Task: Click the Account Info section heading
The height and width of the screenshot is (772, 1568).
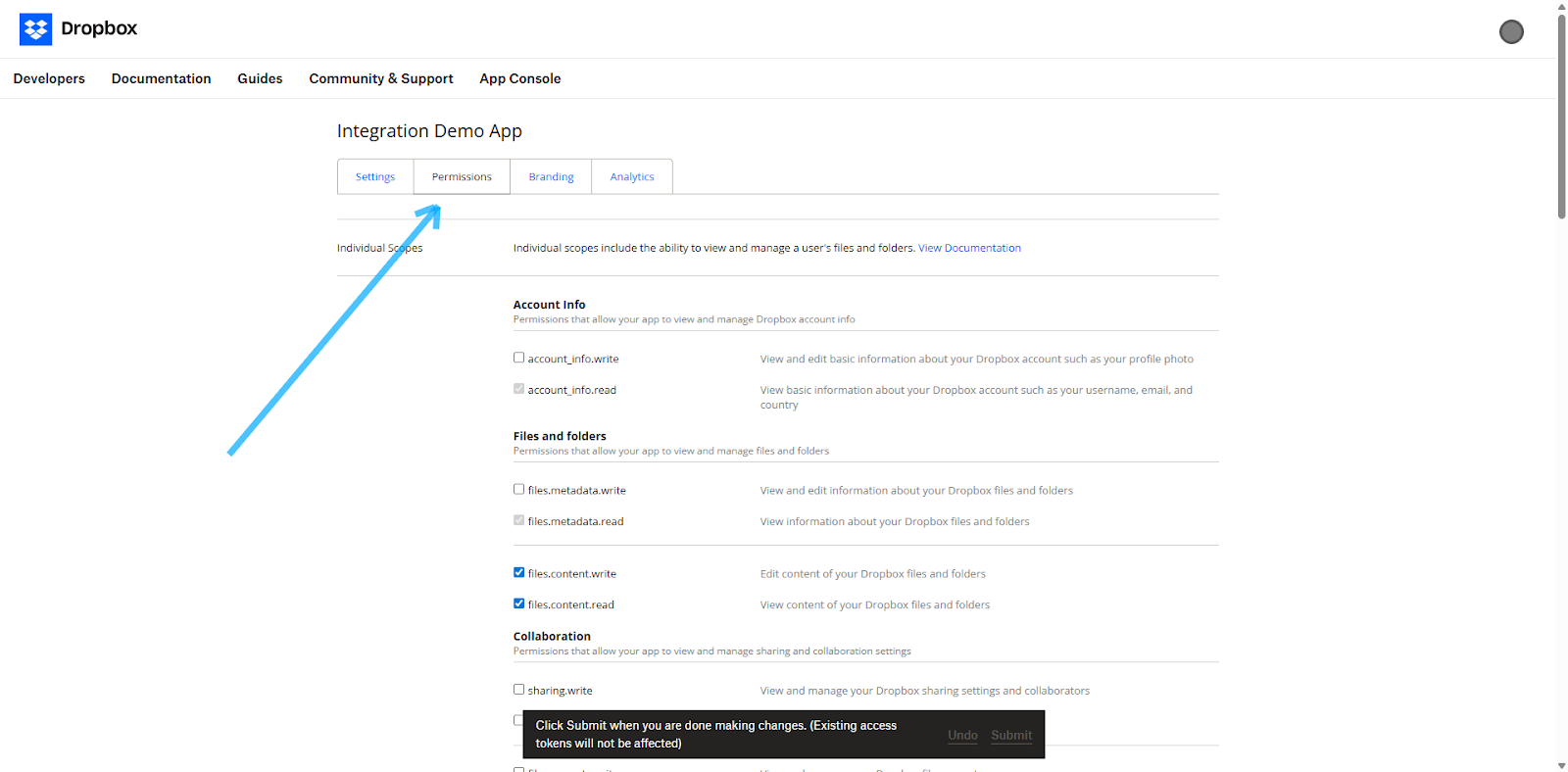Action: coord(549,305)
